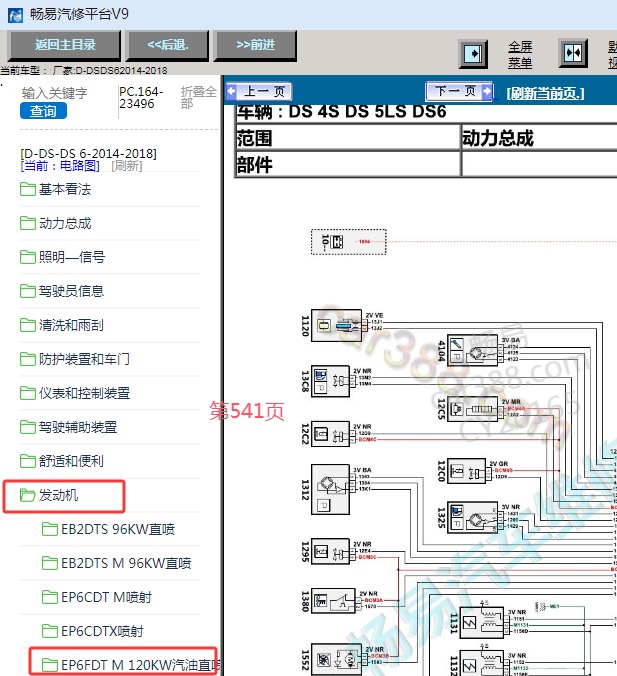
Task: Go forward with >>前进 button
Action: pos(256,45)
